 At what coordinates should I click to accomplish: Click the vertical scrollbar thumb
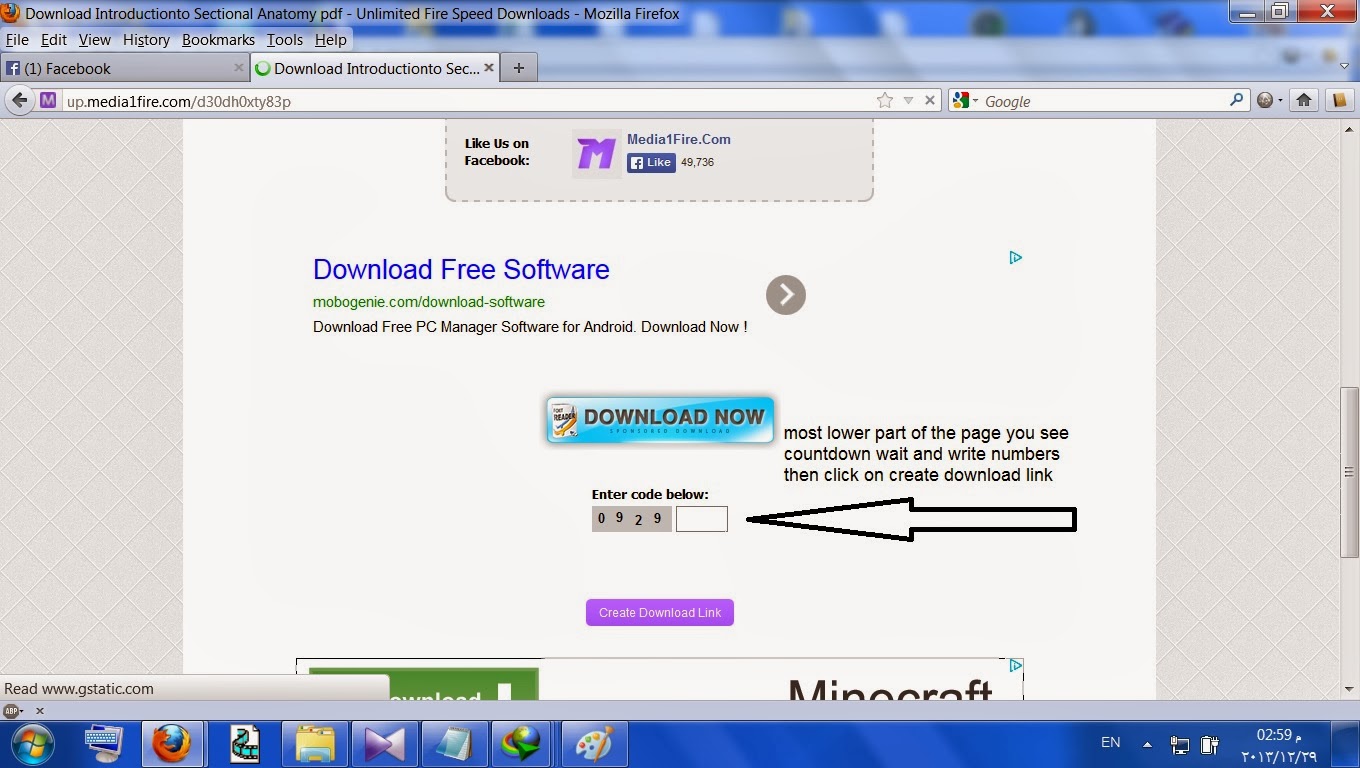tap(1349, 472)
